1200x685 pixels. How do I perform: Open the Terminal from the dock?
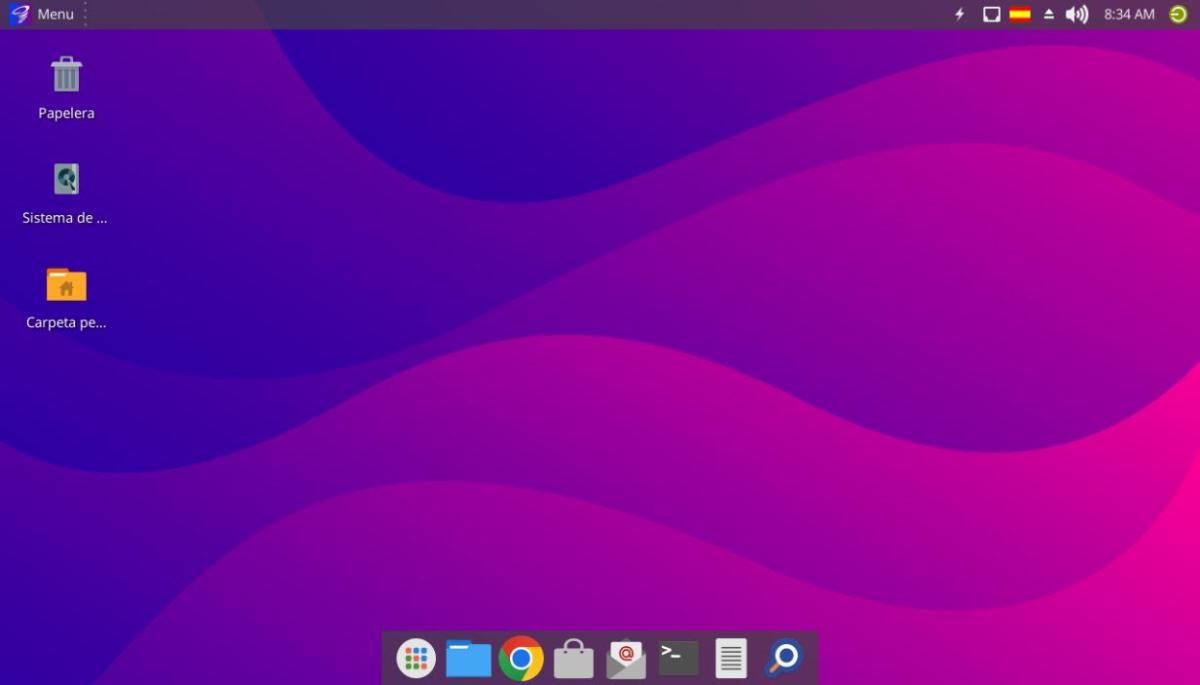pos(679,658)
